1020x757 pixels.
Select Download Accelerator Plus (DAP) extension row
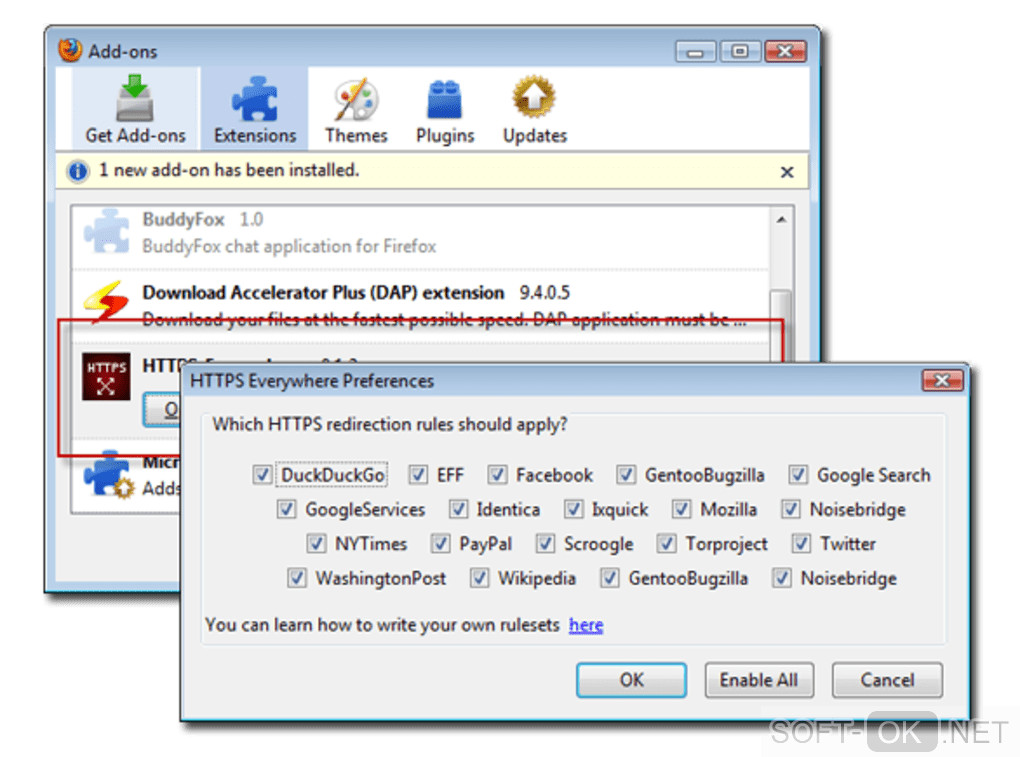(x=420, y=306)
